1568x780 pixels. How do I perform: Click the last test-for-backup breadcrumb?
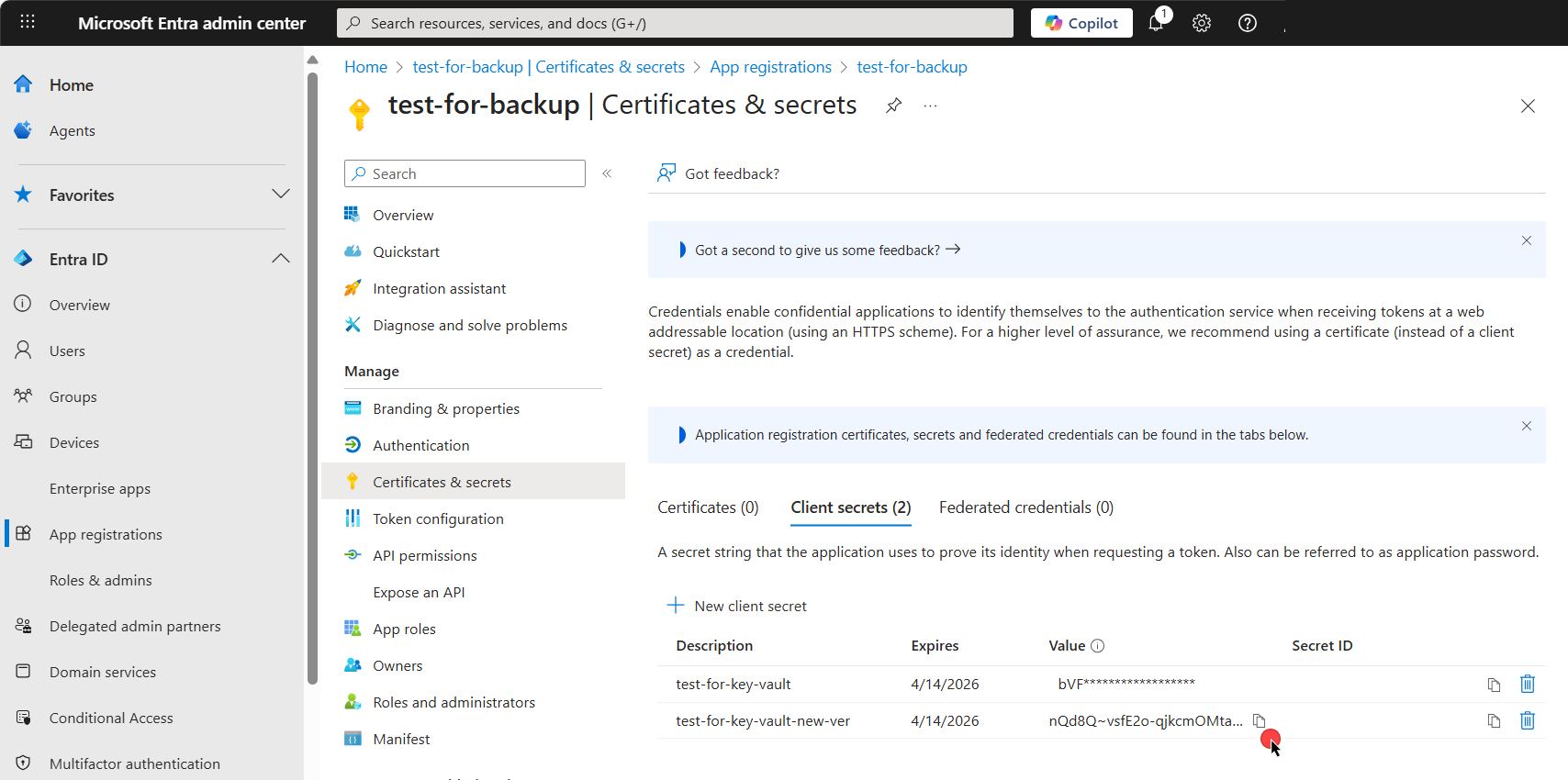pos(912,67)
